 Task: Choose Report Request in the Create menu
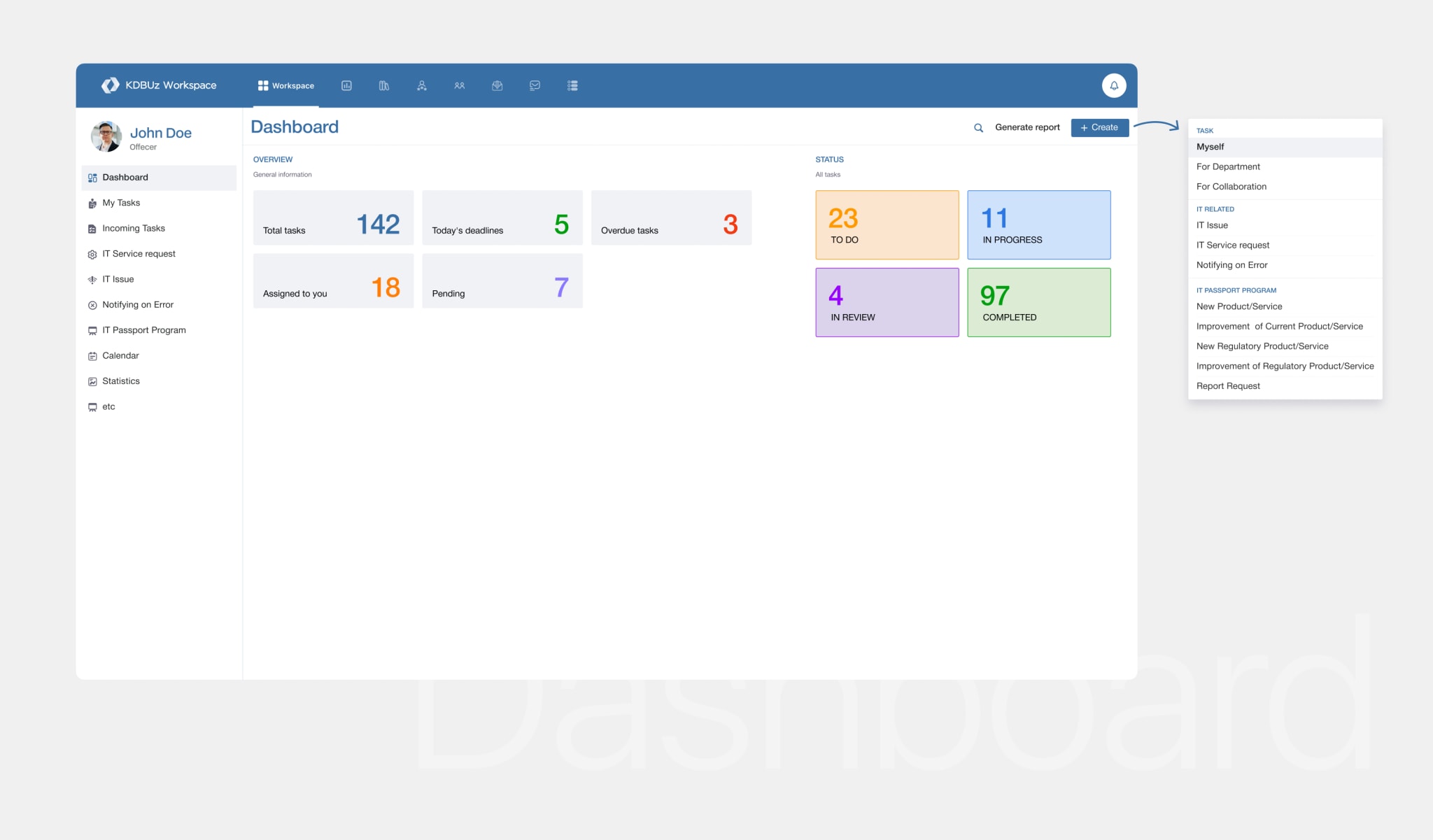point(1285,386)
